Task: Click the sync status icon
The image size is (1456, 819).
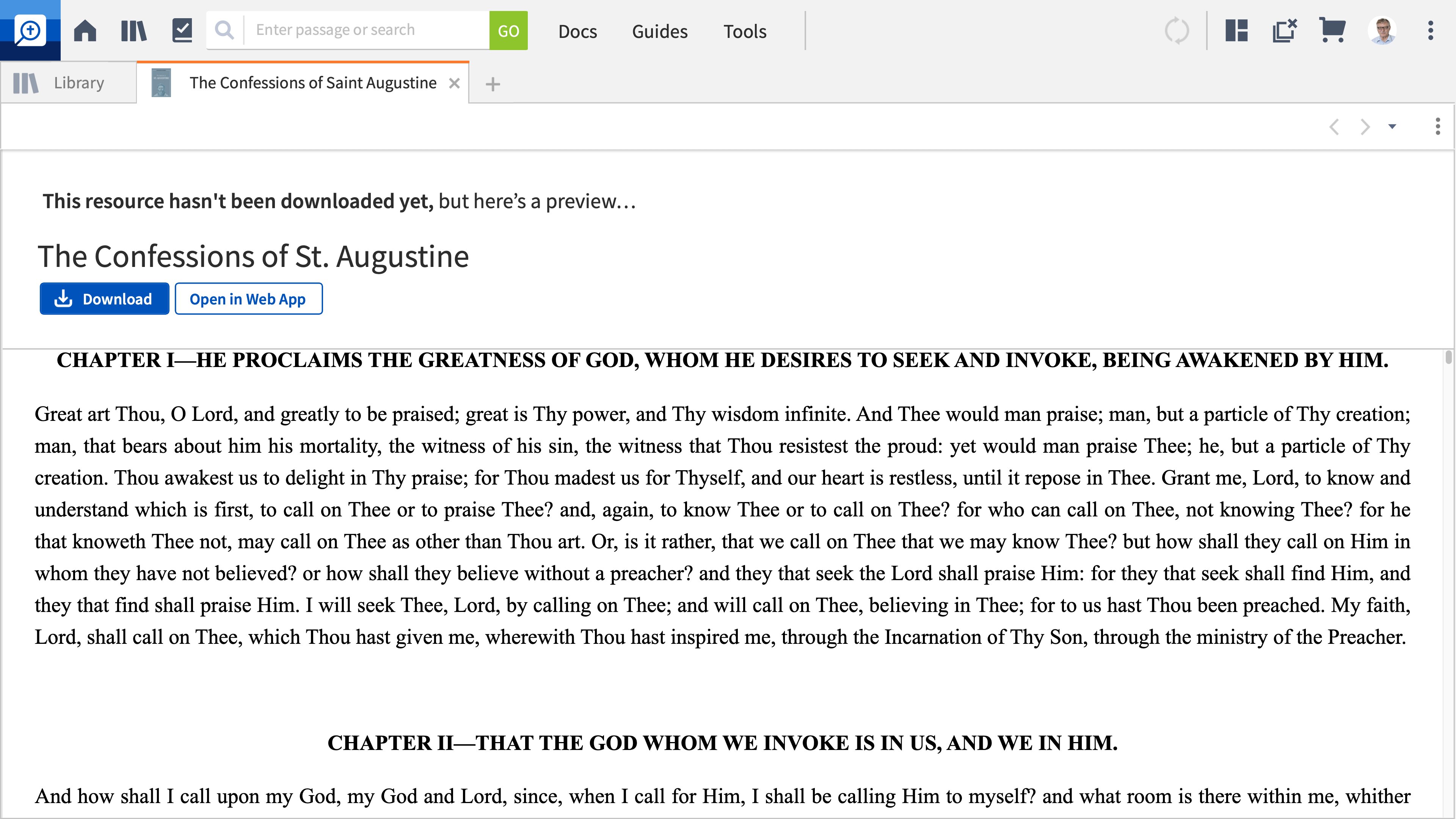Action: pos(1177,30)
